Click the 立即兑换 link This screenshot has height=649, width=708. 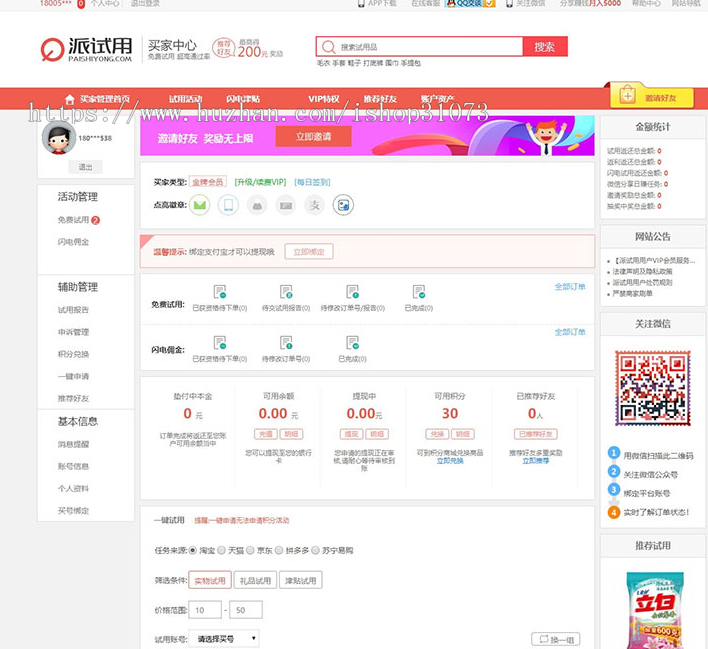click(x=450, y=461)
